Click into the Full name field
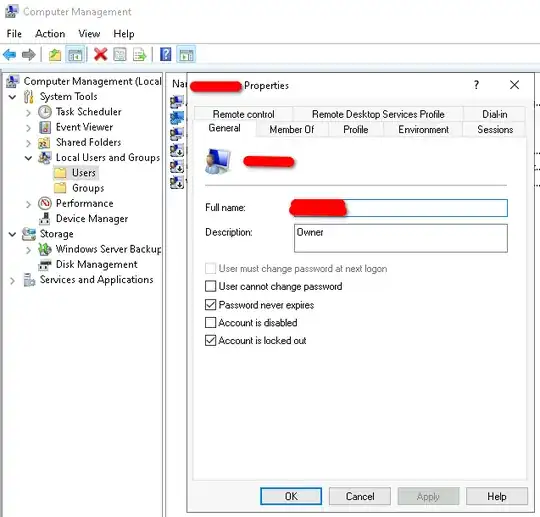The width and height of the screenshot is (540, 517). click(400, 208)
